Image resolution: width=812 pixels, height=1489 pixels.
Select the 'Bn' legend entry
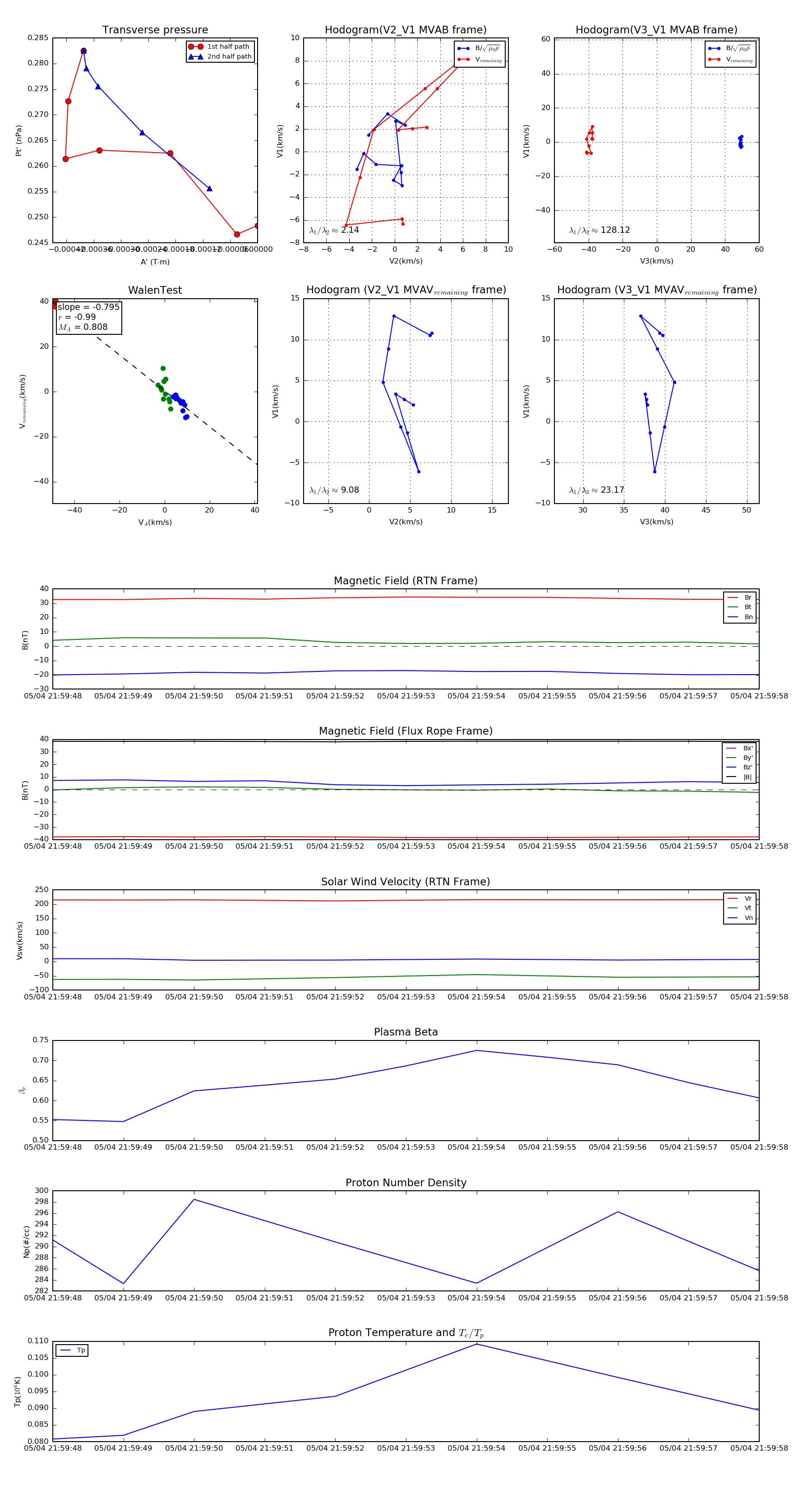pos(740,617)
